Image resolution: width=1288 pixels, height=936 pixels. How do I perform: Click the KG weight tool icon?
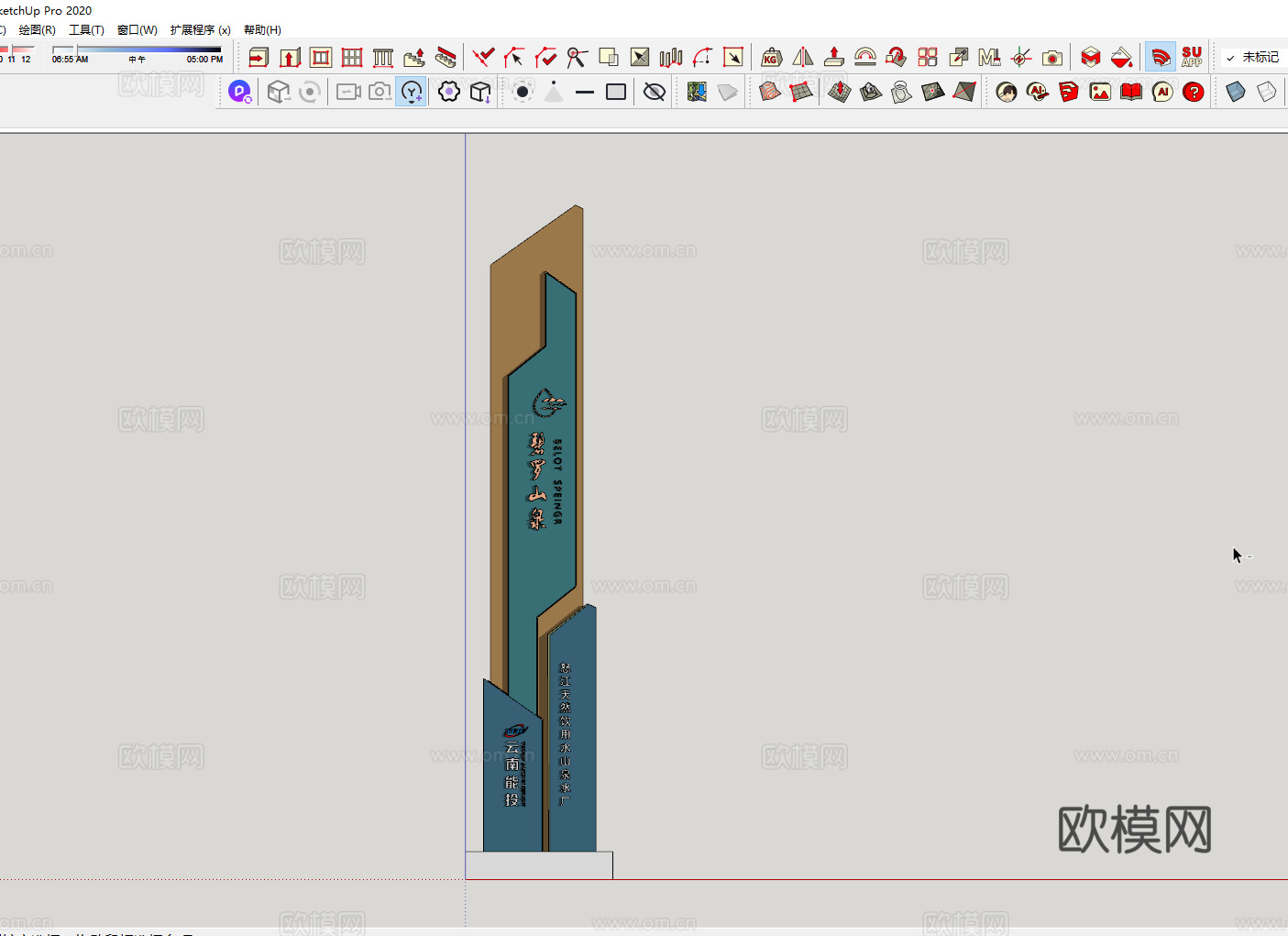click(x=771, y=58)
